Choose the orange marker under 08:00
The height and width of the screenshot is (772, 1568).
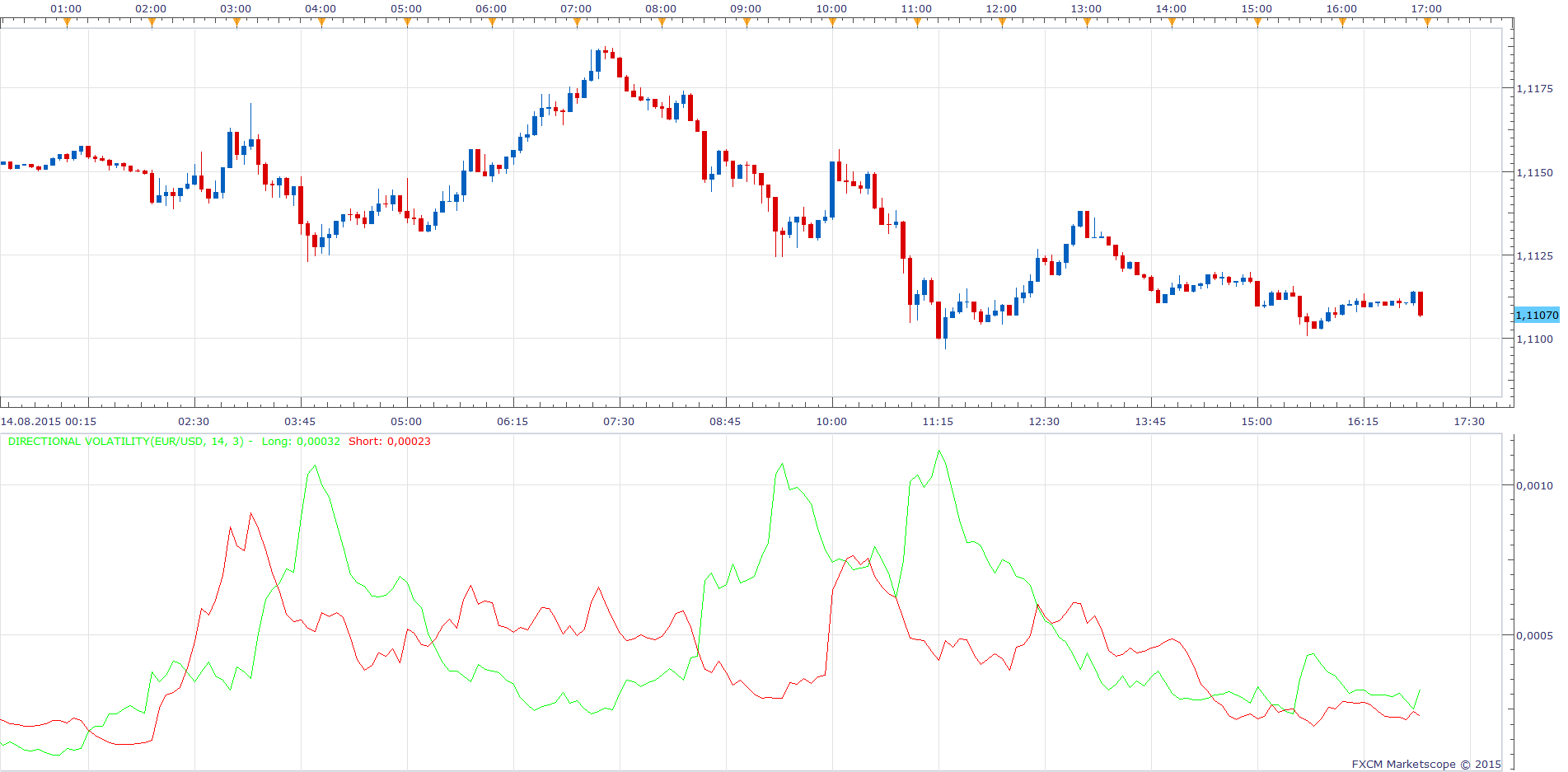pyautogui.click(x=662, y=23)
